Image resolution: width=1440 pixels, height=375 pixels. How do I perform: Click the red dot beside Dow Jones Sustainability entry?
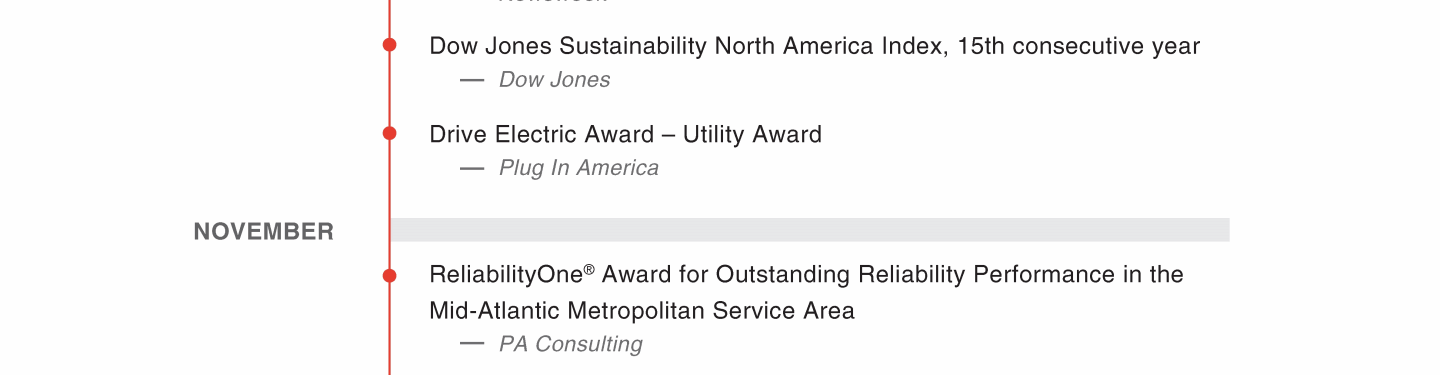point(389,45)
